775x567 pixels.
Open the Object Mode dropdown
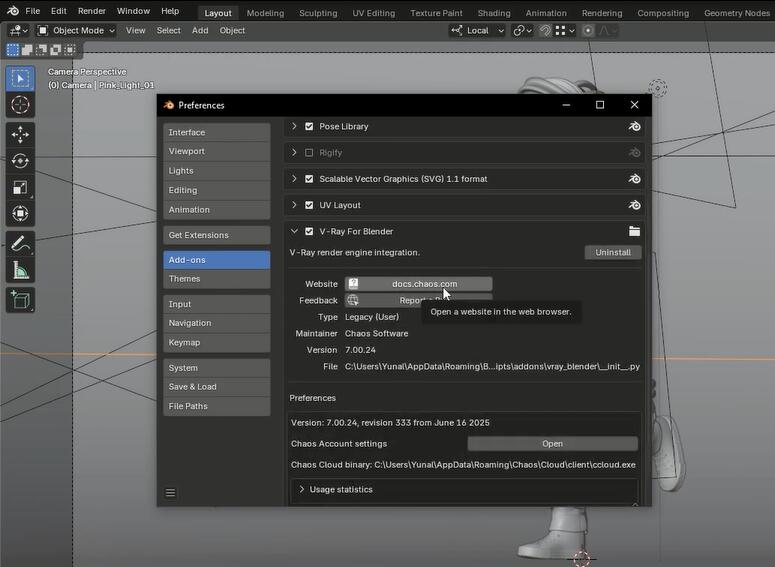77,31
